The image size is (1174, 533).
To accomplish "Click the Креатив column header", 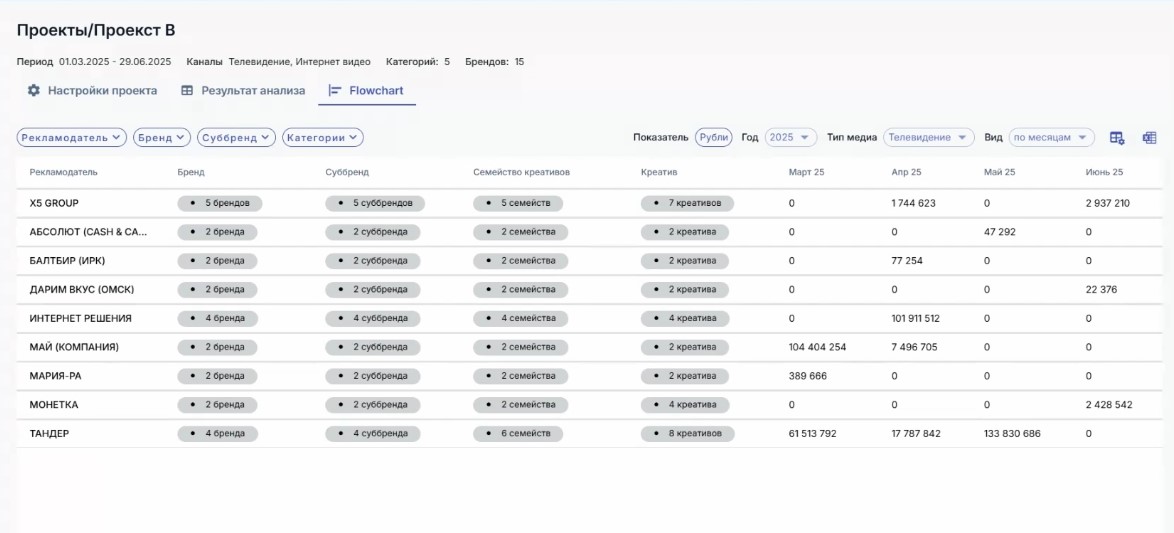I will 659,172.
